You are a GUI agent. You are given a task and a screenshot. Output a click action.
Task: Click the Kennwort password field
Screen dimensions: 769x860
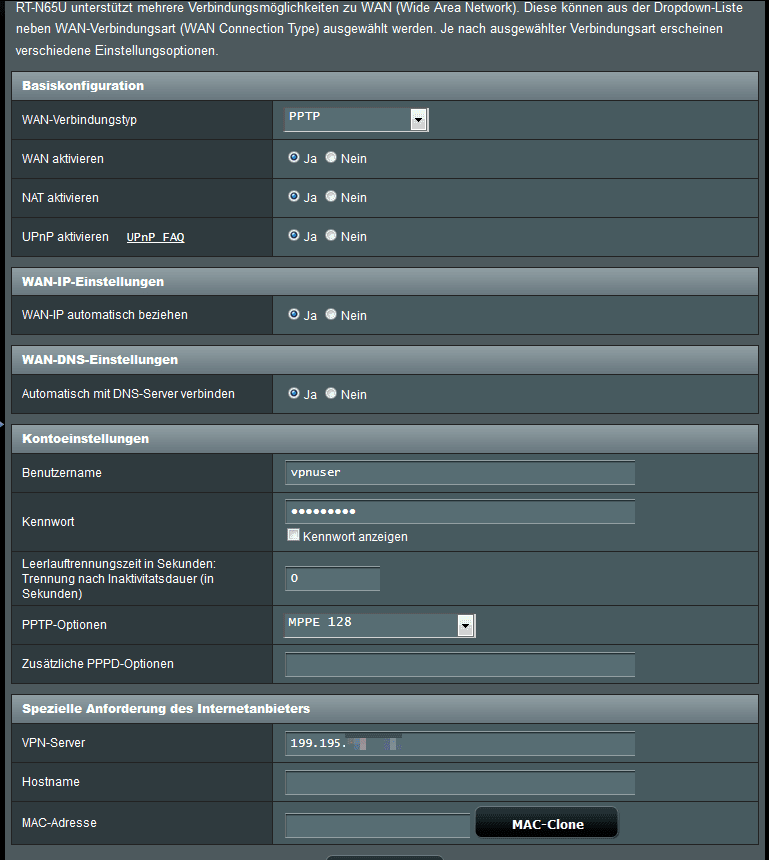(460, 512)
